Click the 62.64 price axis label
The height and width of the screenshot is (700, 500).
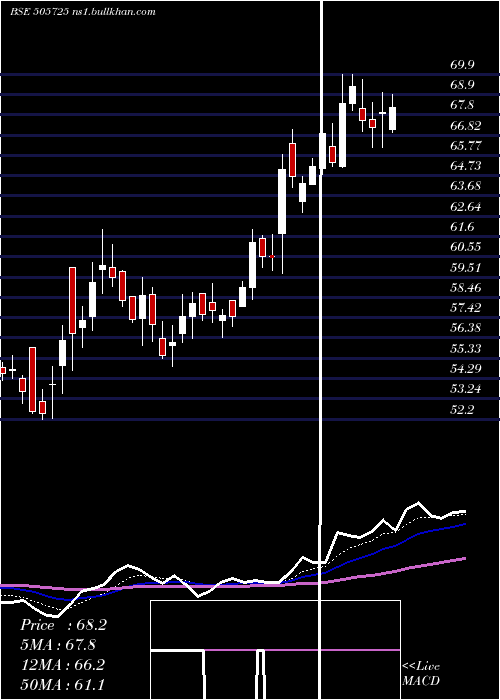coord(466,206)
